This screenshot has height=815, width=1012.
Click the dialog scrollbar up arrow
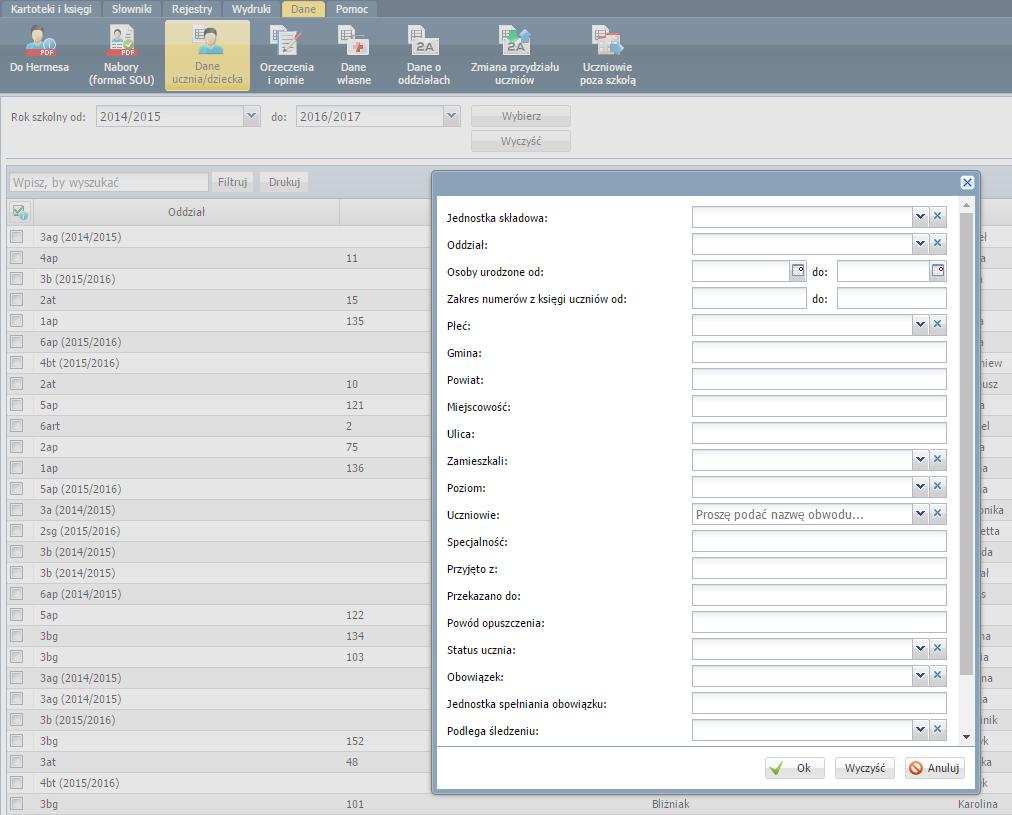coord(966,205)
